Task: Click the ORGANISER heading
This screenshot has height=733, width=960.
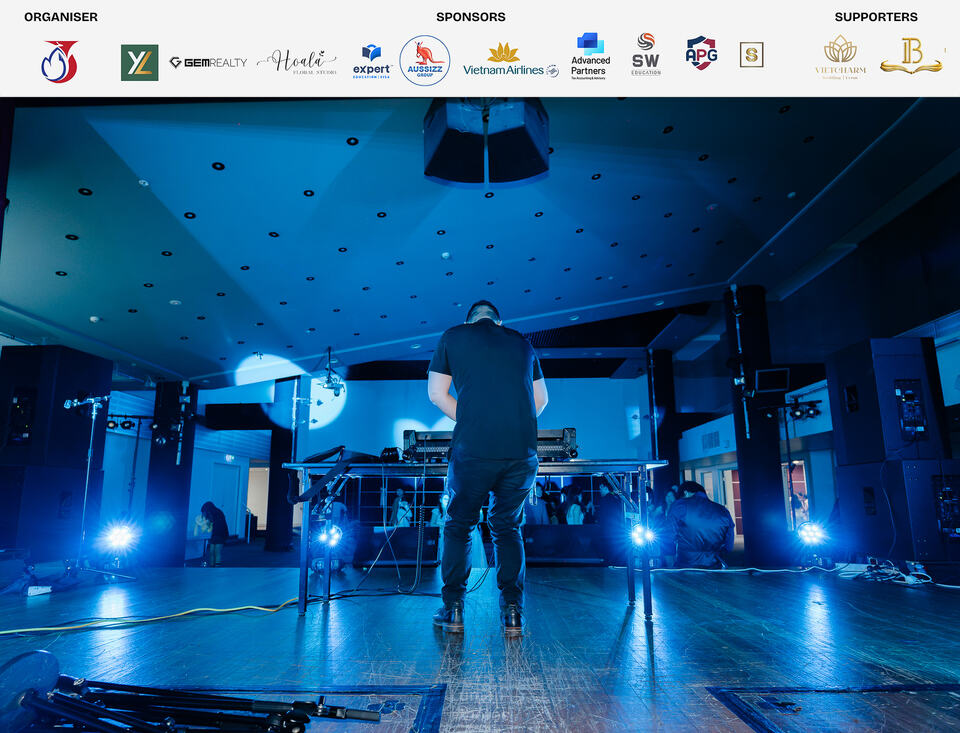Action: click(x=61, y=17)
